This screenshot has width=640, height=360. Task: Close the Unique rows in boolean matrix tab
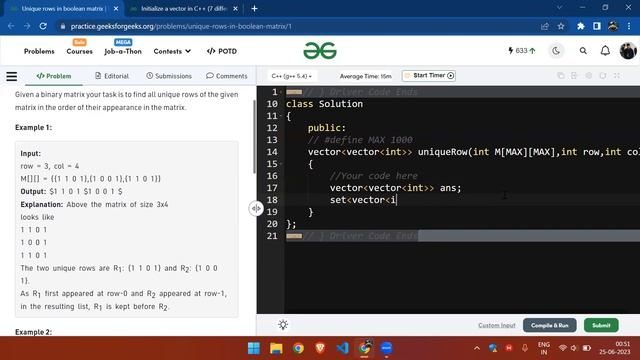tap(116, 9)
